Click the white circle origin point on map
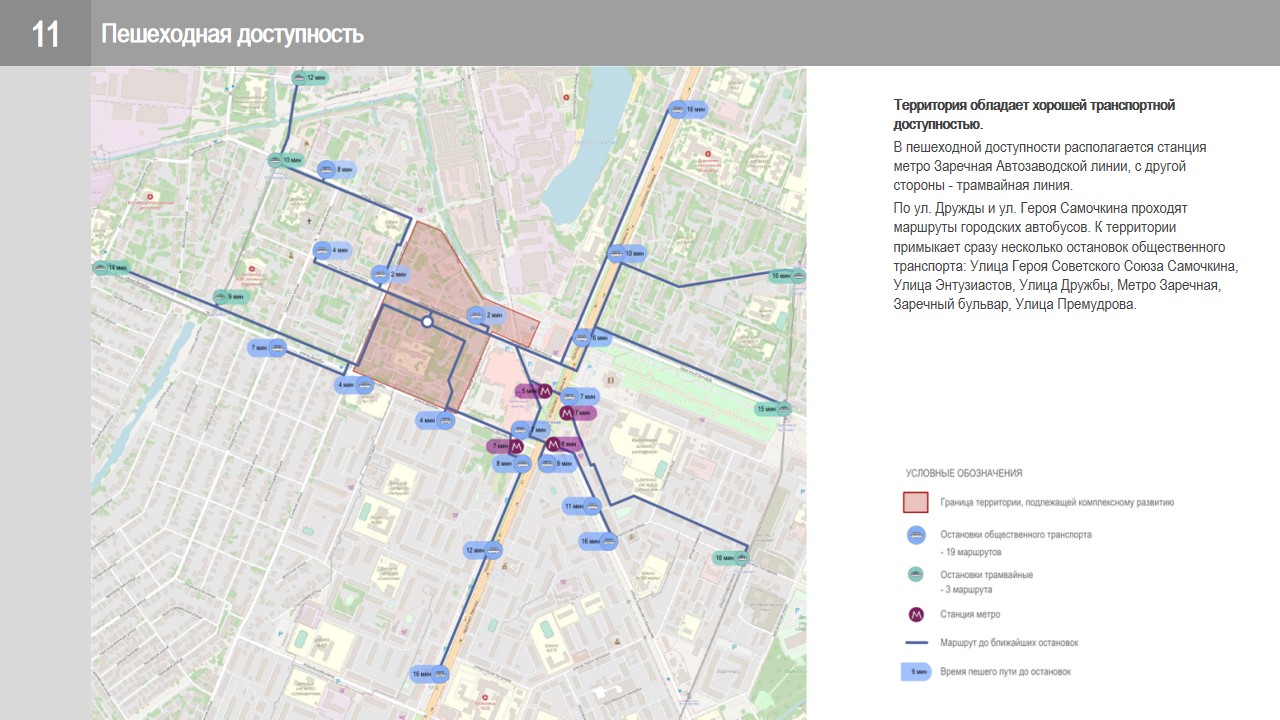This screenshot has height=720, width=1280. click(427, 322)
